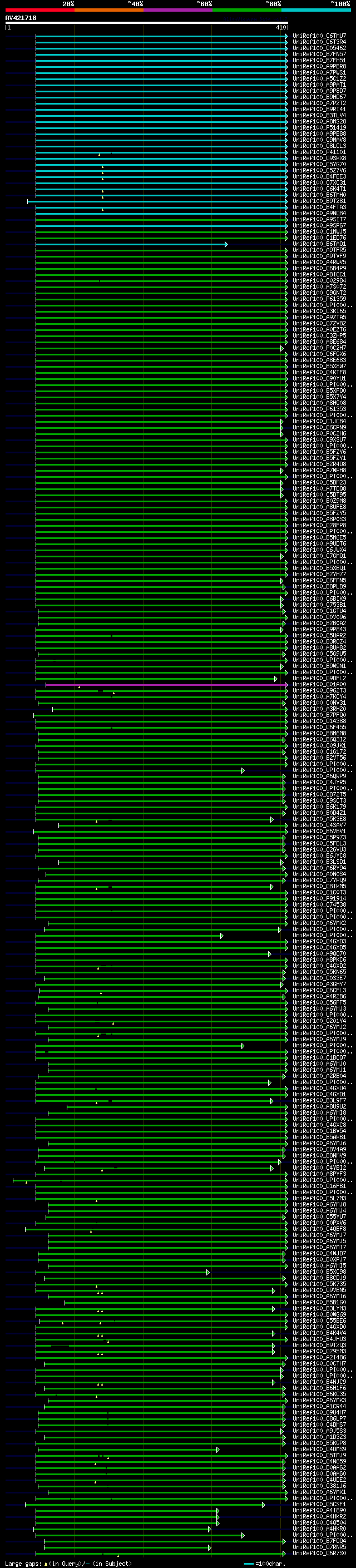Screen dimensions: 356x1568
Task: Select UniRef100_A4I890 near the bottom
Action: pyautogui.click(x=319, y=1510)
